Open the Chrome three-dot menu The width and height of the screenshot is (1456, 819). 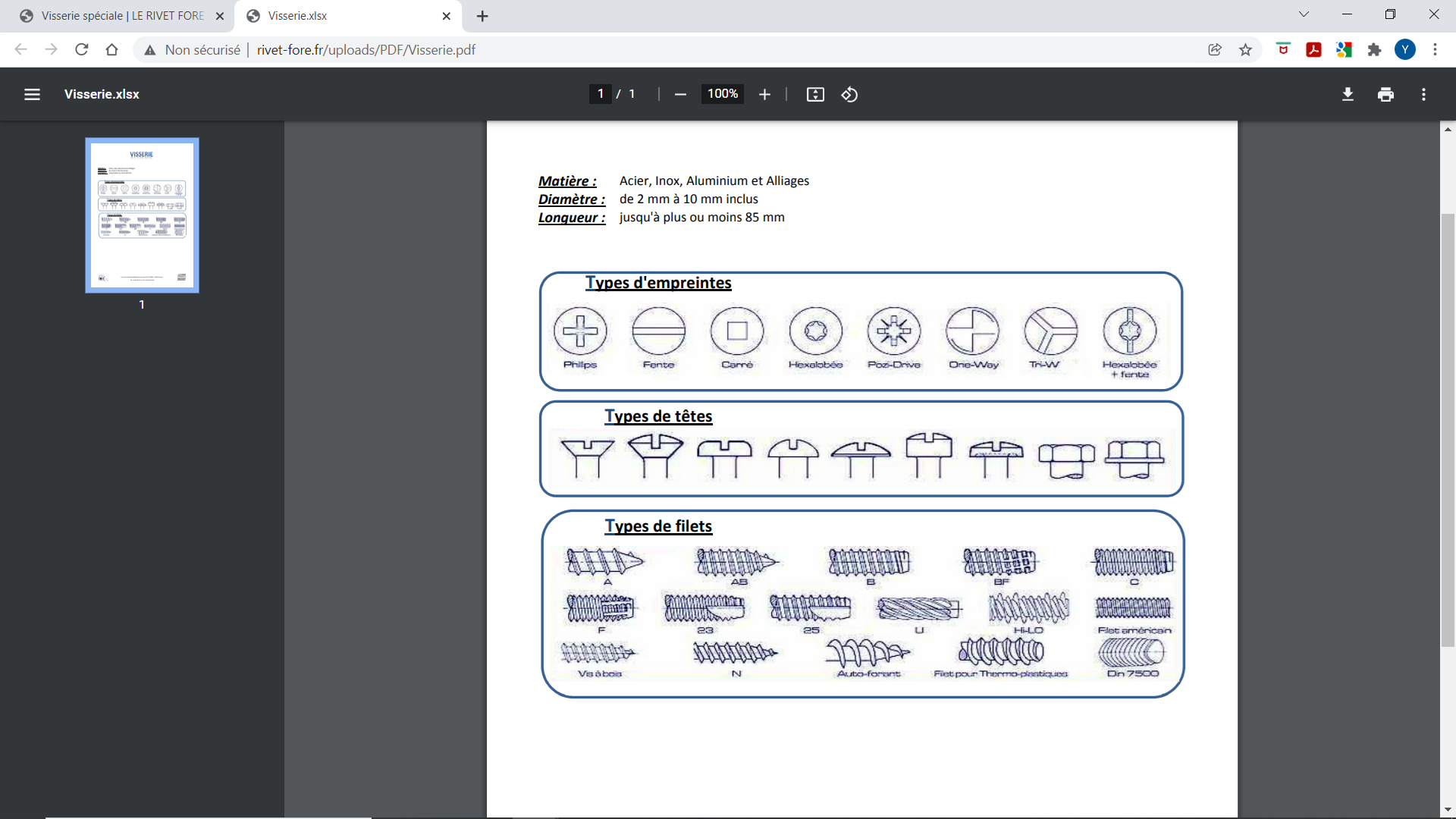1435,50
